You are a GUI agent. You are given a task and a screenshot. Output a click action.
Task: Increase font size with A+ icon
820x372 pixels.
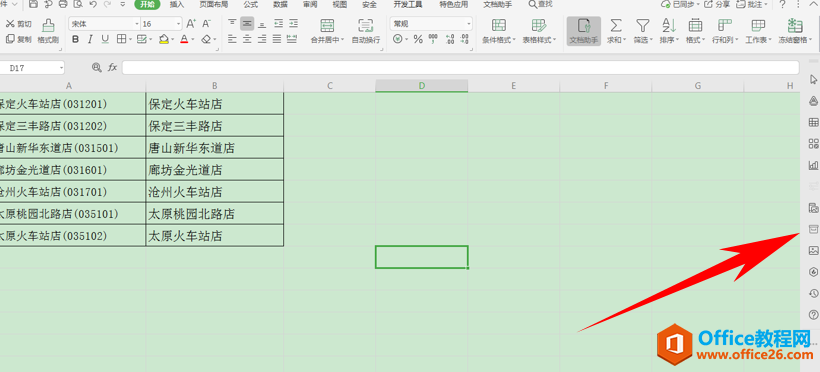[x=191, y=24]
